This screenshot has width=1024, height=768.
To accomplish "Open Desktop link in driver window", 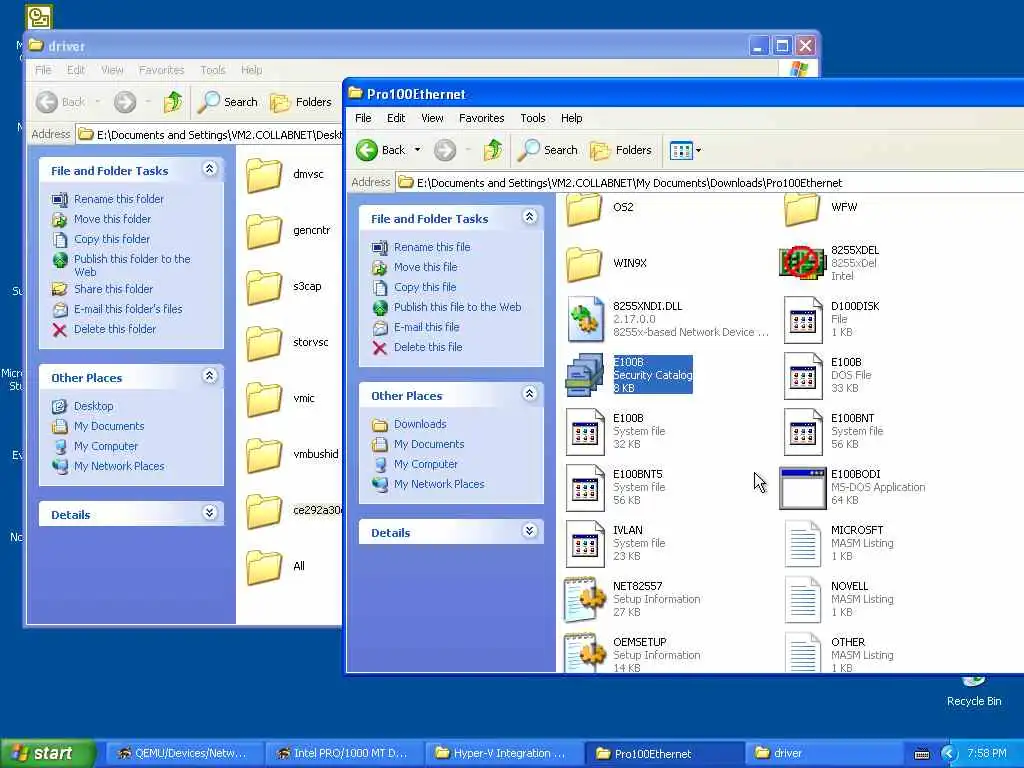I will [x=93, y=406].
